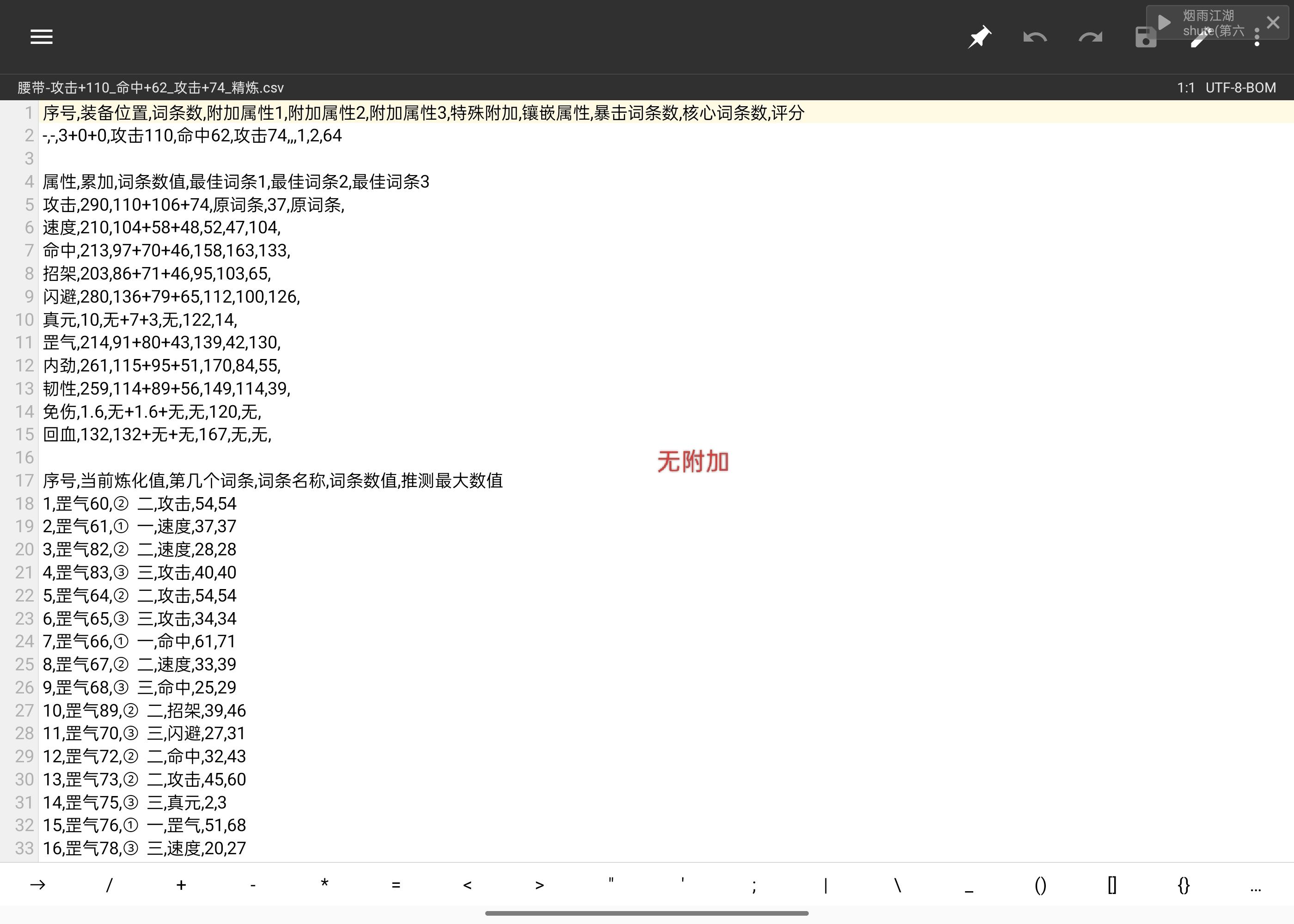Screen dimensions: 1294x924
Task: Insert curly braces from symbol bar
Action: click(x=1184, y=885)
